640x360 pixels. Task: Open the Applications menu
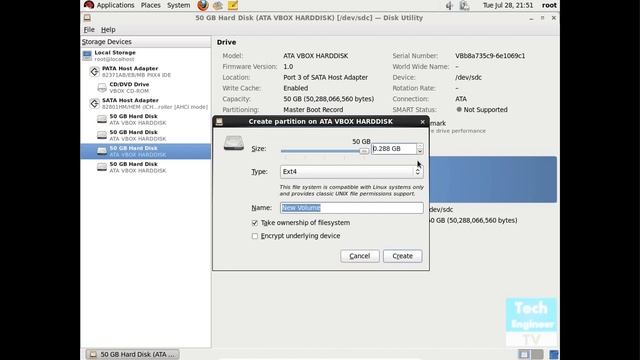coord(115,5)
